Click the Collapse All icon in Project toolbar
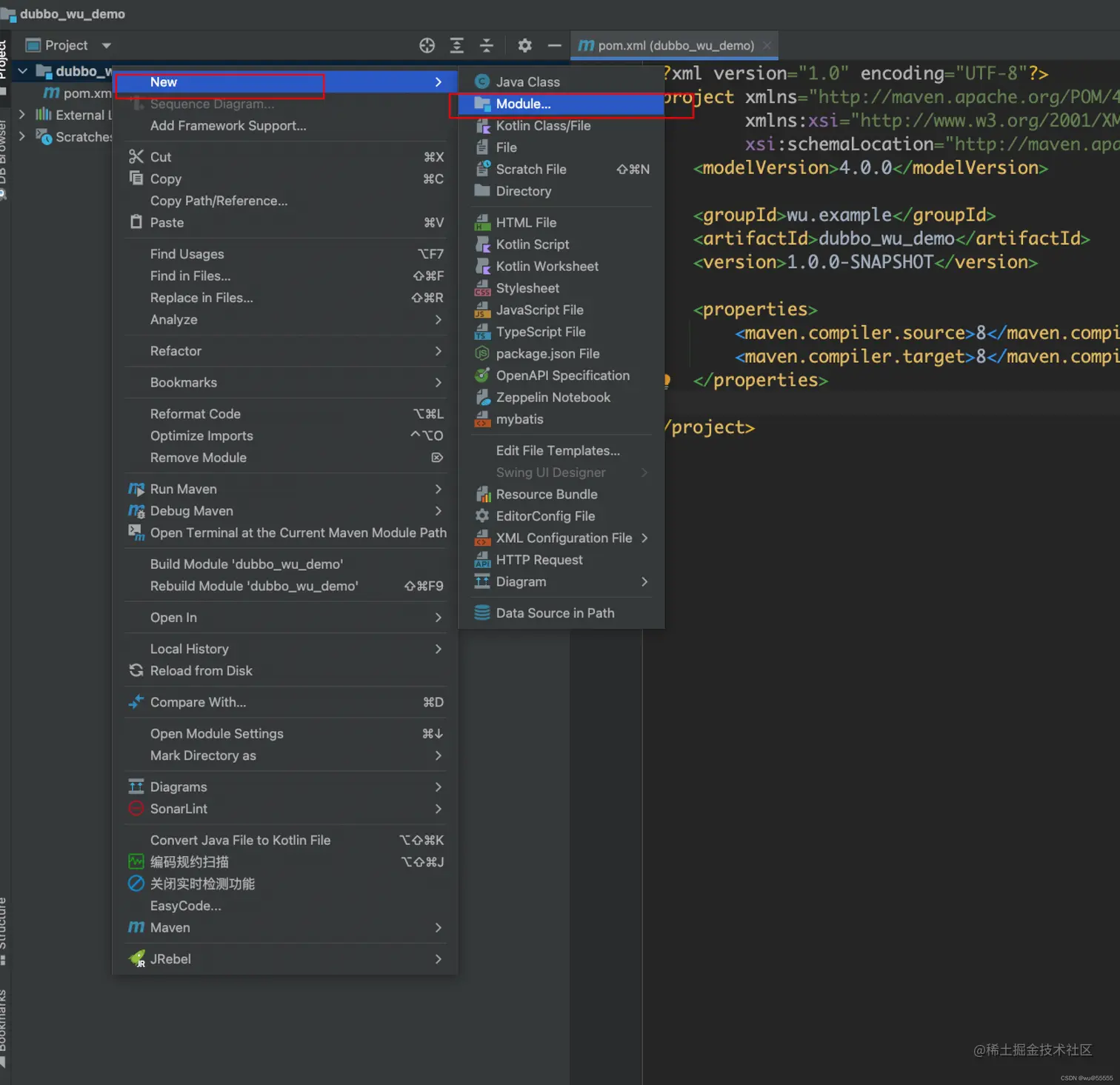 coord(487,46)
